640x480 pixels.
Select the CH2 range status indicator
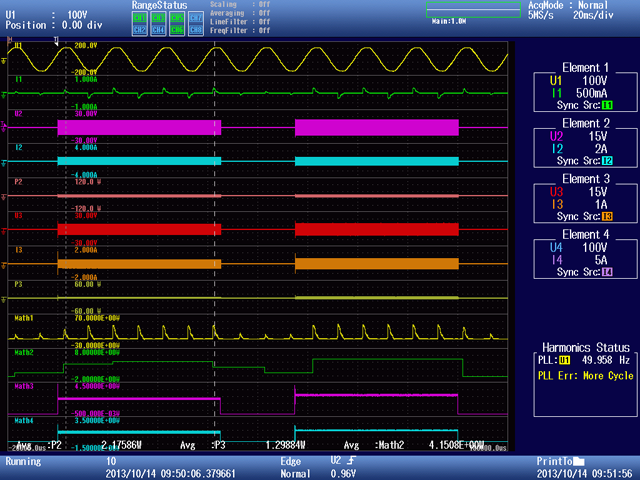[x=140, y=30]
